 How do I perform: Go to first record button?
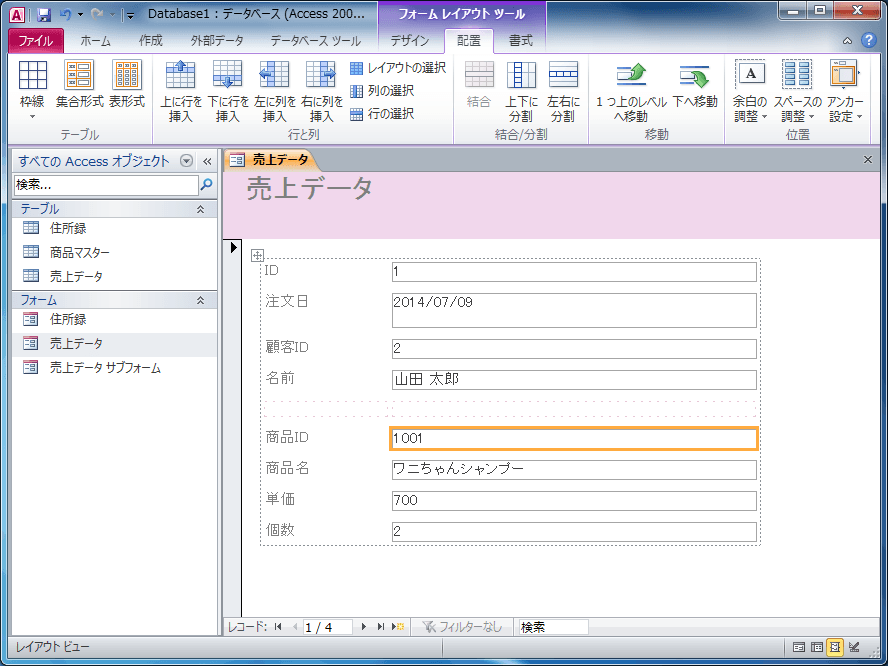278,626
